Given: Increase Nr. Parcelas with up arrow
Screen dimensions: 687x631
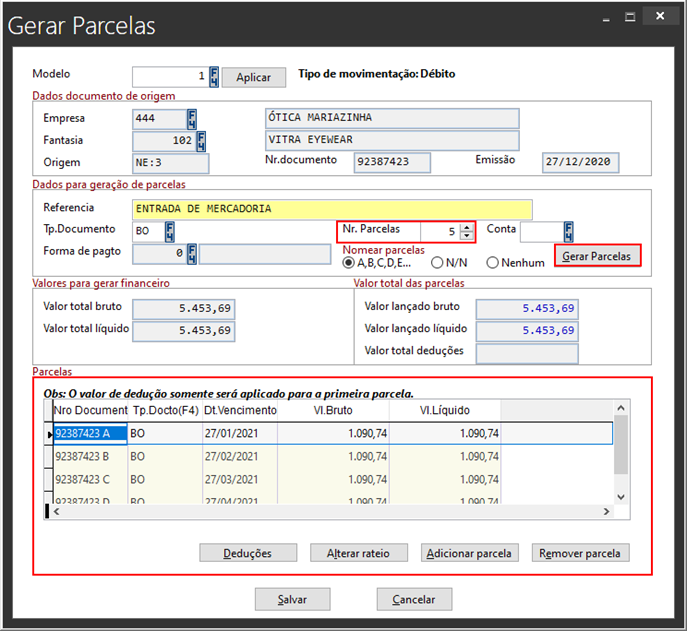Looking at the screenshot, I should click(466, 227).
